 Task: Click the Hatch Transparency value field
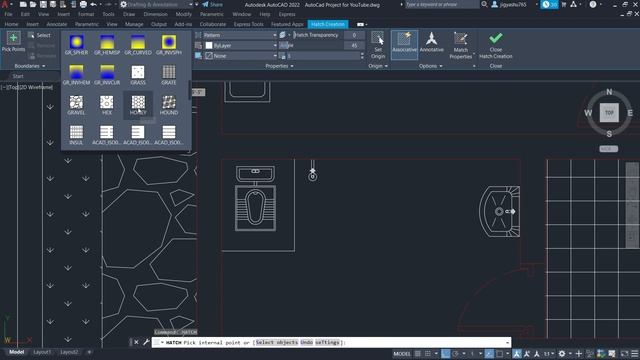click(x=354, y=36)
